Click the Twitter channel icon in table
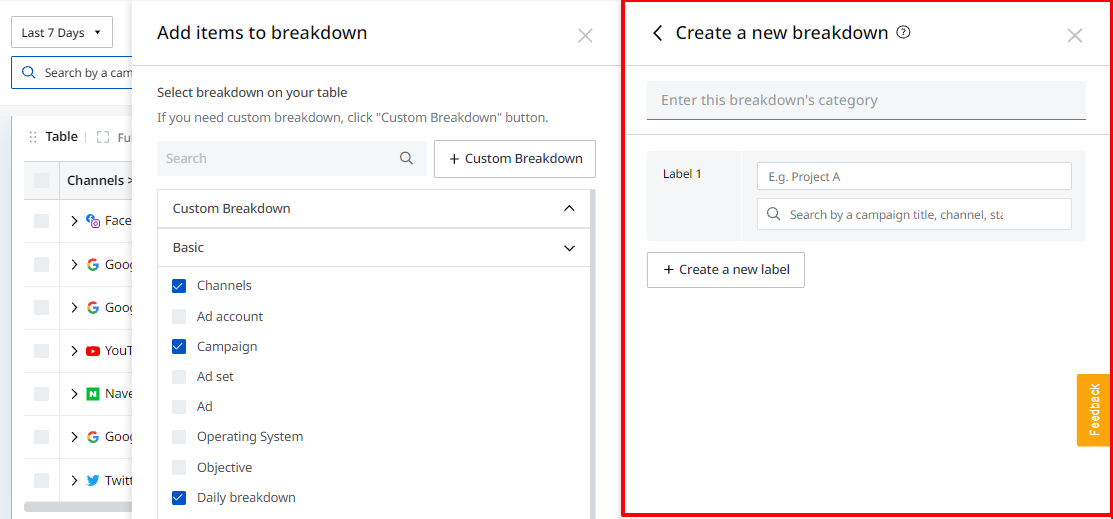1113x519 pixels. click(x=92, y=481)
